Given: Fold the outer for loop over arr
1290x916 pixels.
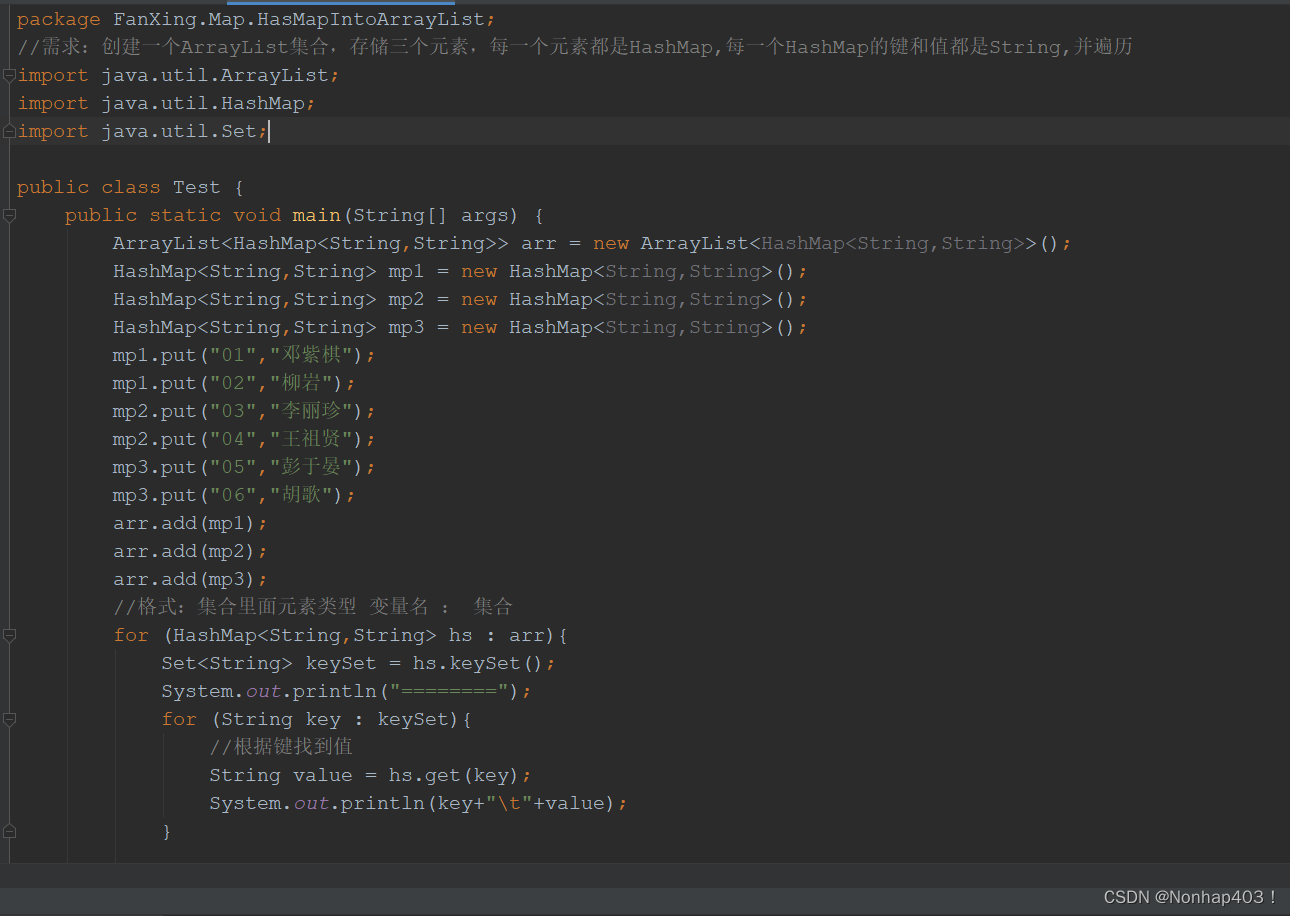Looking at the screenshot, I should tap(9, 635).
